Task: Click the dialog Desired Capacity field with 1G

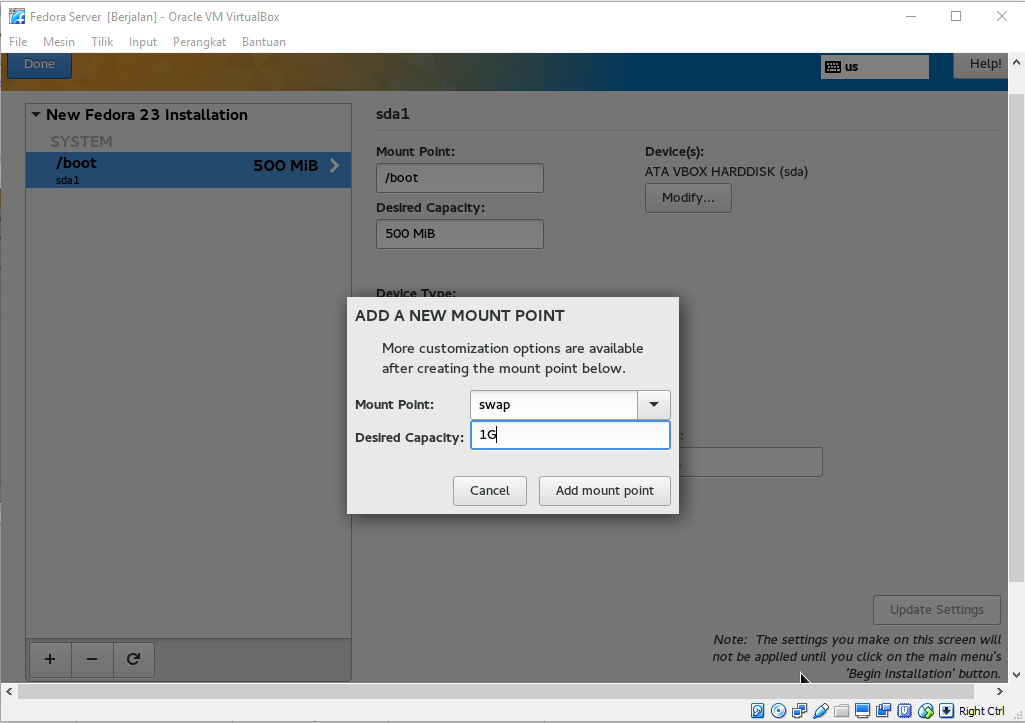Action: point(570,435)
